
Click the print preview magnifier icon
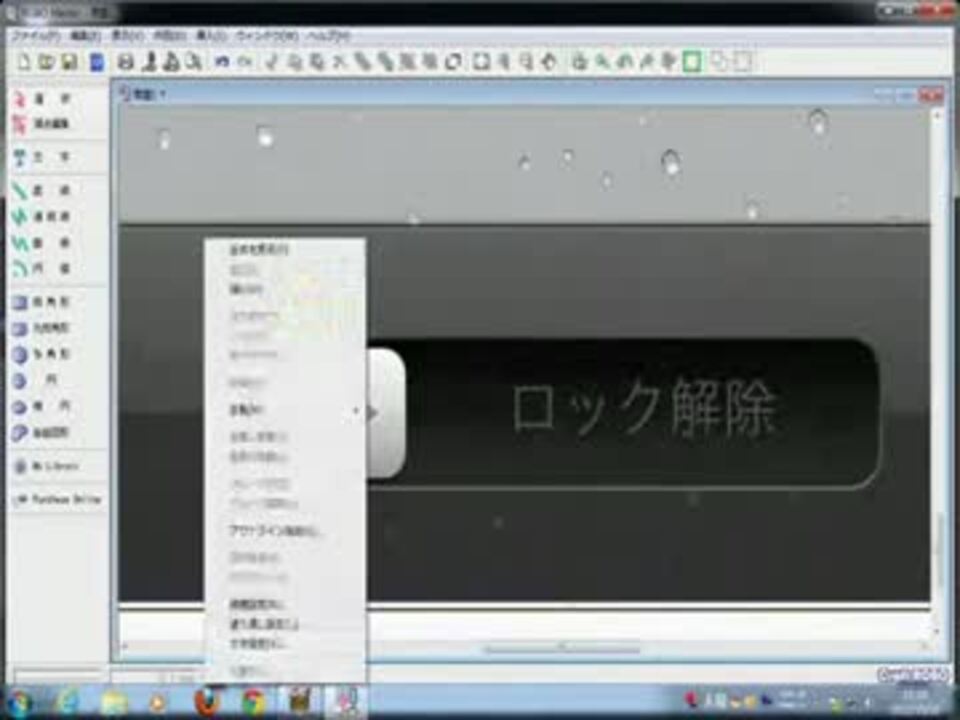pos(194,62)
